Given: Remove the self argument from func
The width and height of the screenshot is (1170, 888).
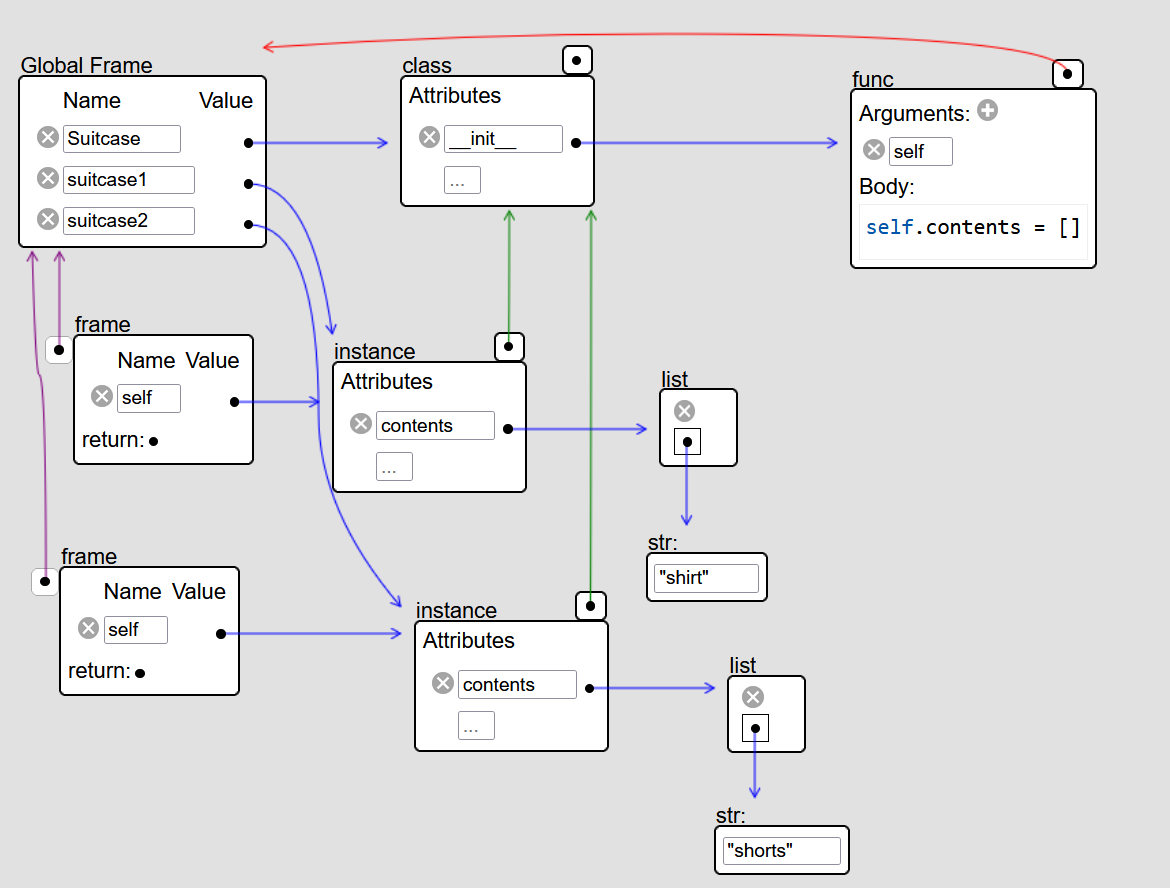Looking at the screenshot, I should [873, 151].
